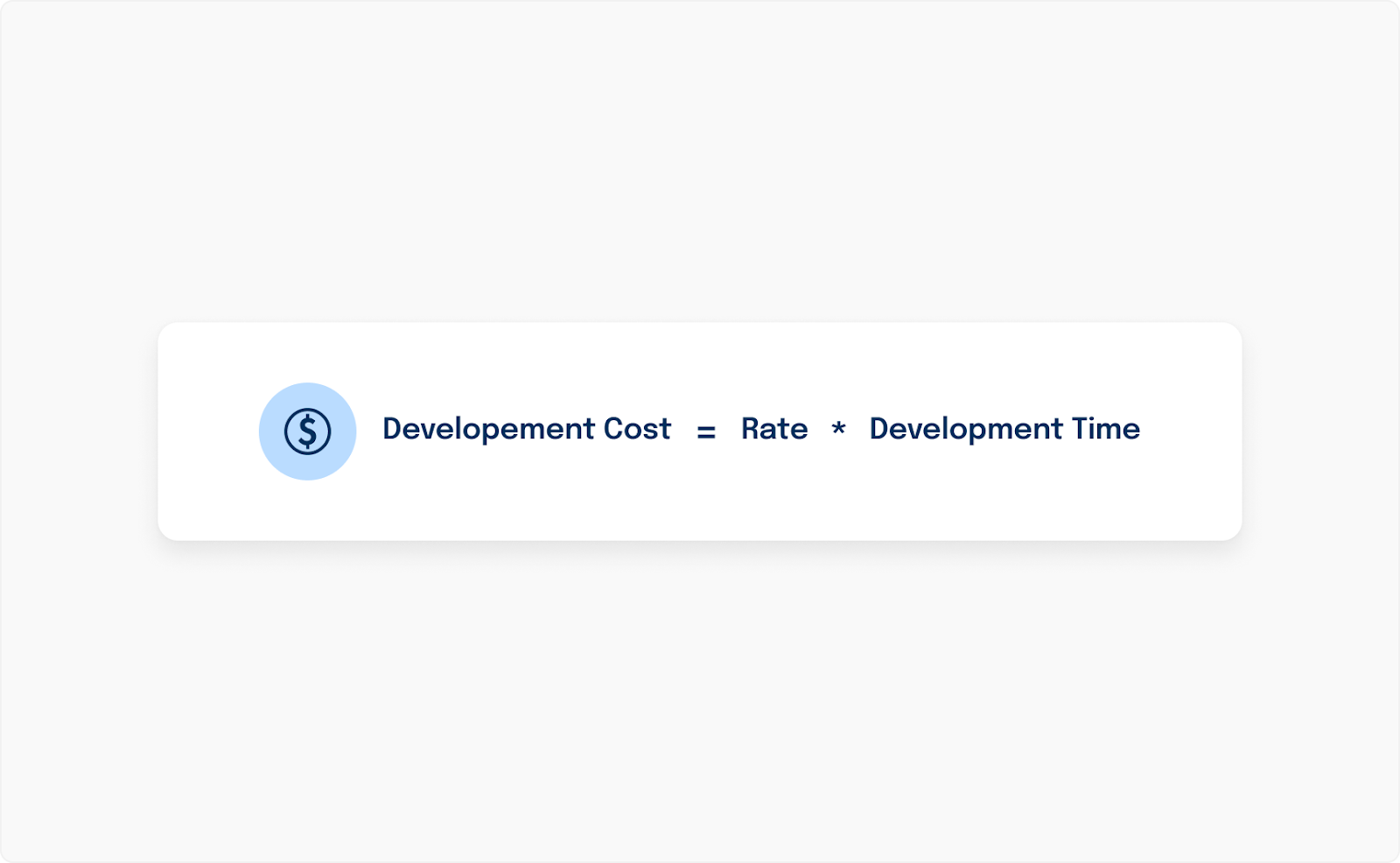Select the "Developement Cost" text
The height and width of the screenshot is (863, 1400).
[x=527, y=430]
